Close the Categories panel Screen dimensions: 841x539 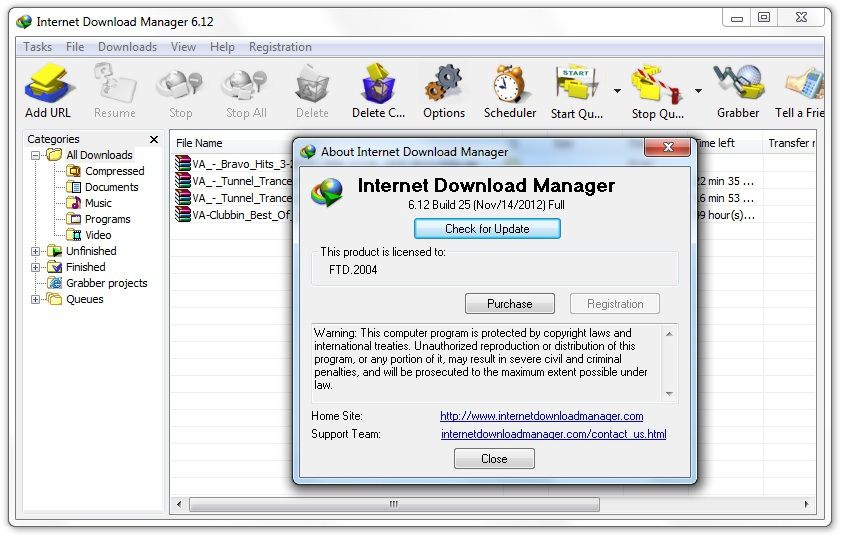(154, 139)
